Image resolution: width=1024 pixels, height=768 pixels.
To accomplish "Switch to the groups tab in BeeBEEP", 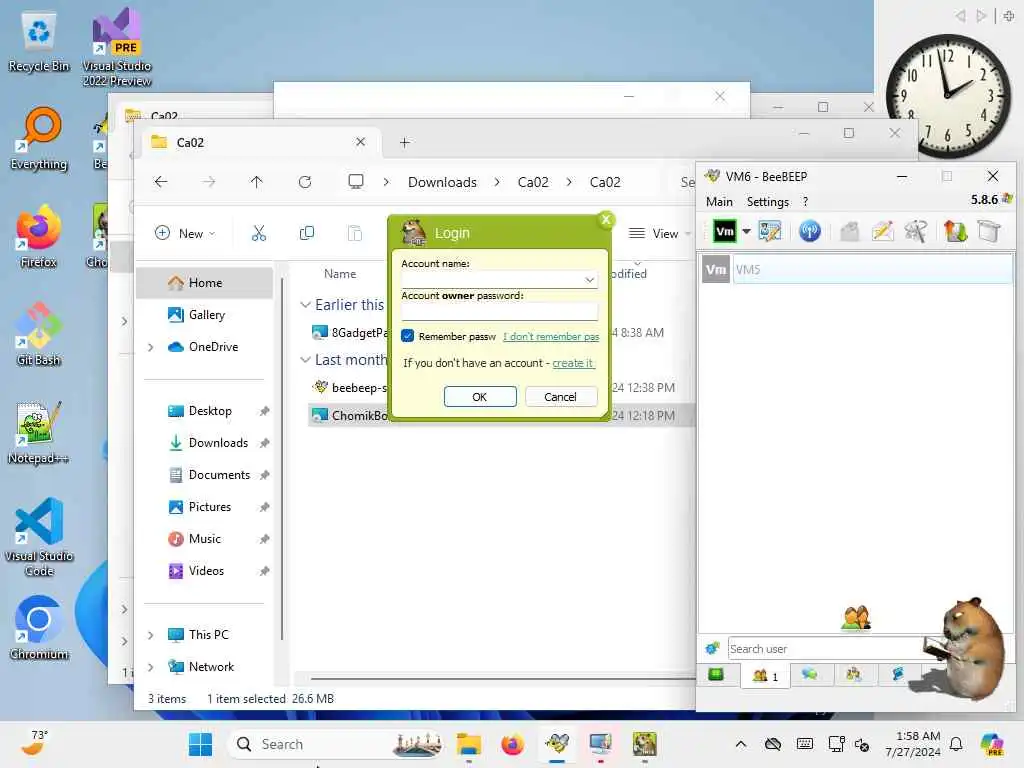I will 854,675.
